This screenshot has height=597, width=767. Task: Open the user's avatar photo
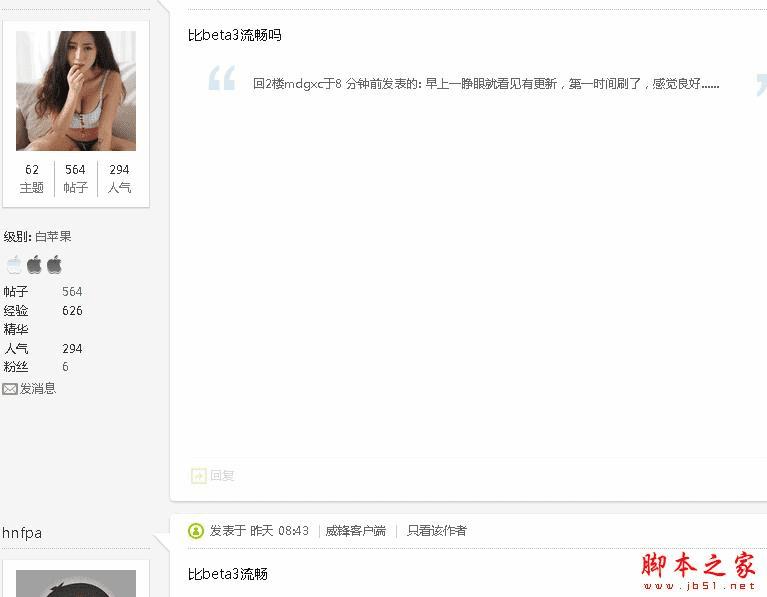point(76,91)
